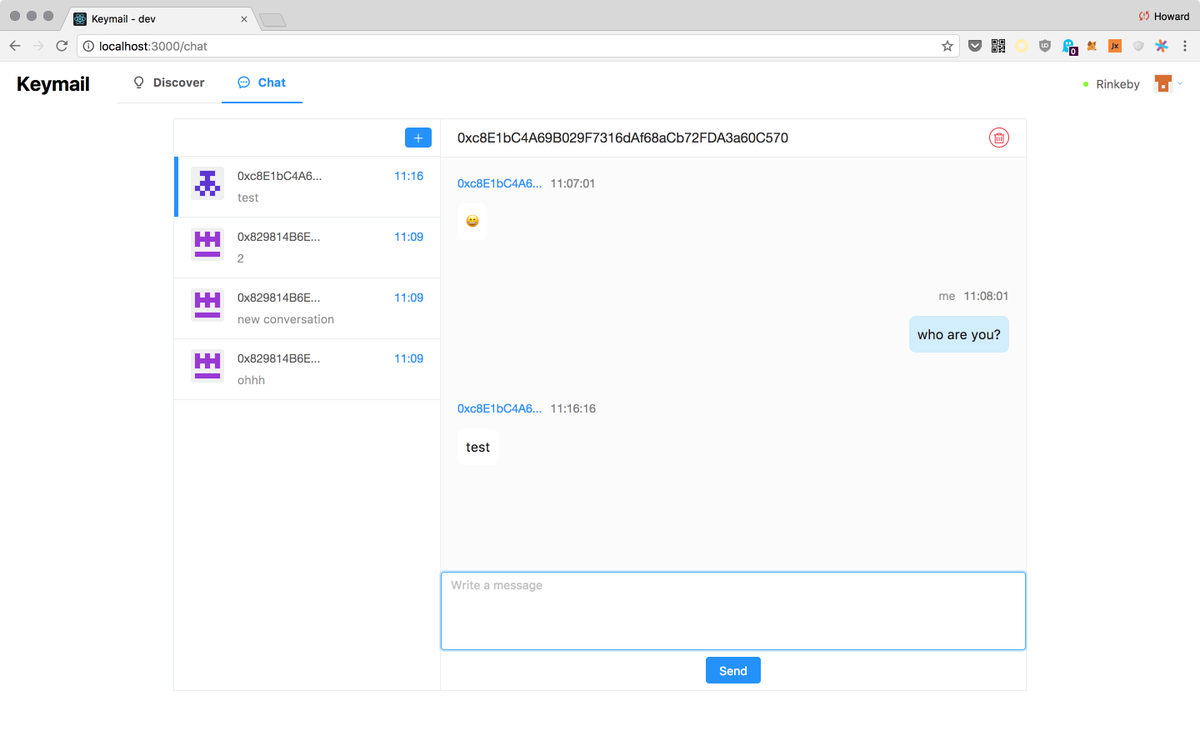Open a new browser tab

(272, 20)
